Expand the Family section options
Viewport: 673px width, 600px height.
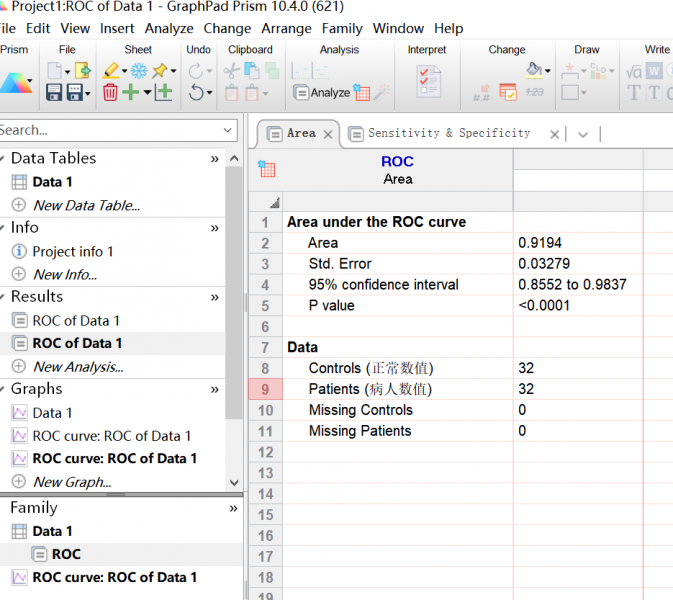click(x=233, y=509)
